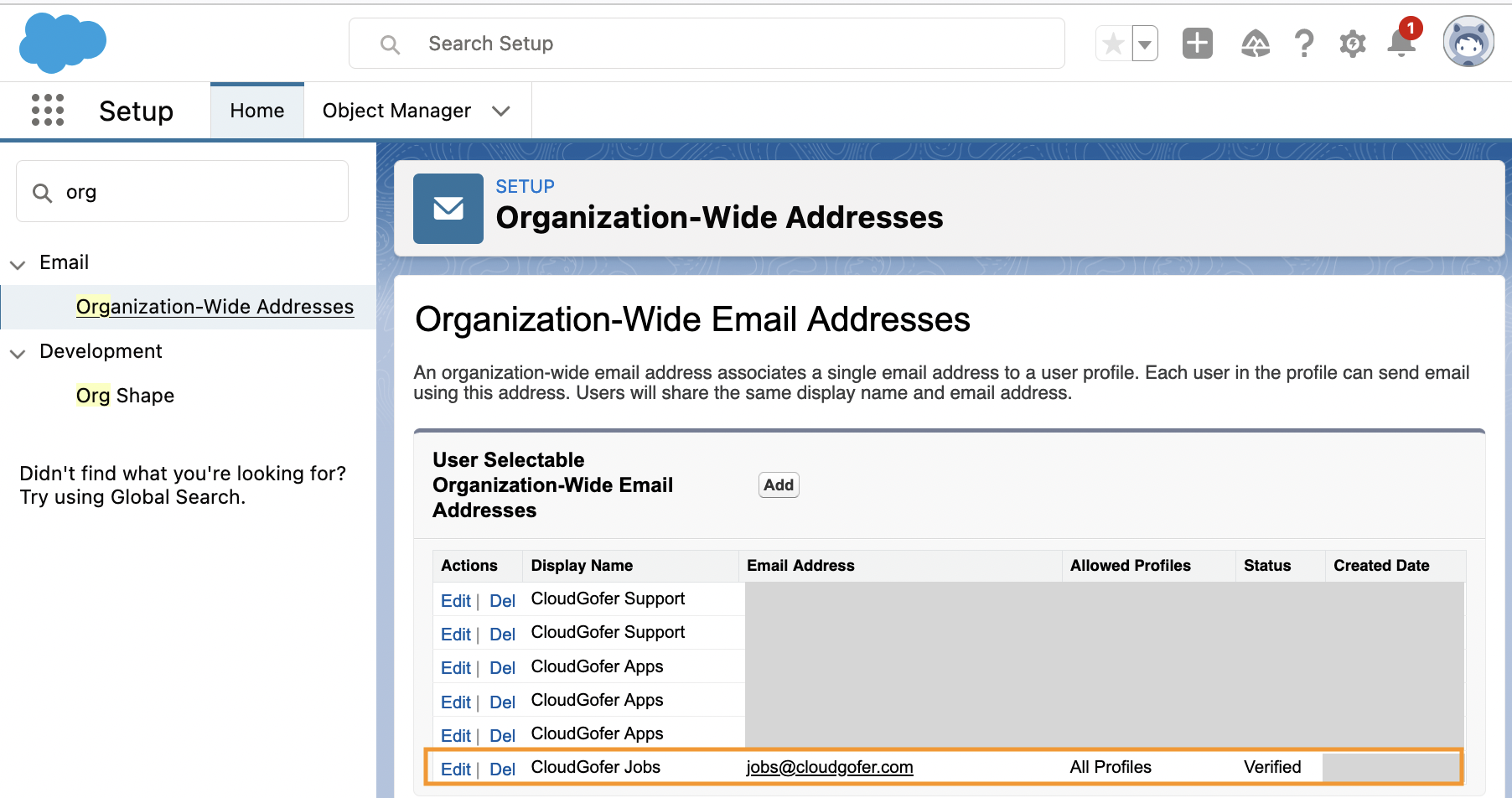Screen dimensions: 1512x798
Task: Edit the first CloudGofer Support row
Action: (x=456, y=601)
